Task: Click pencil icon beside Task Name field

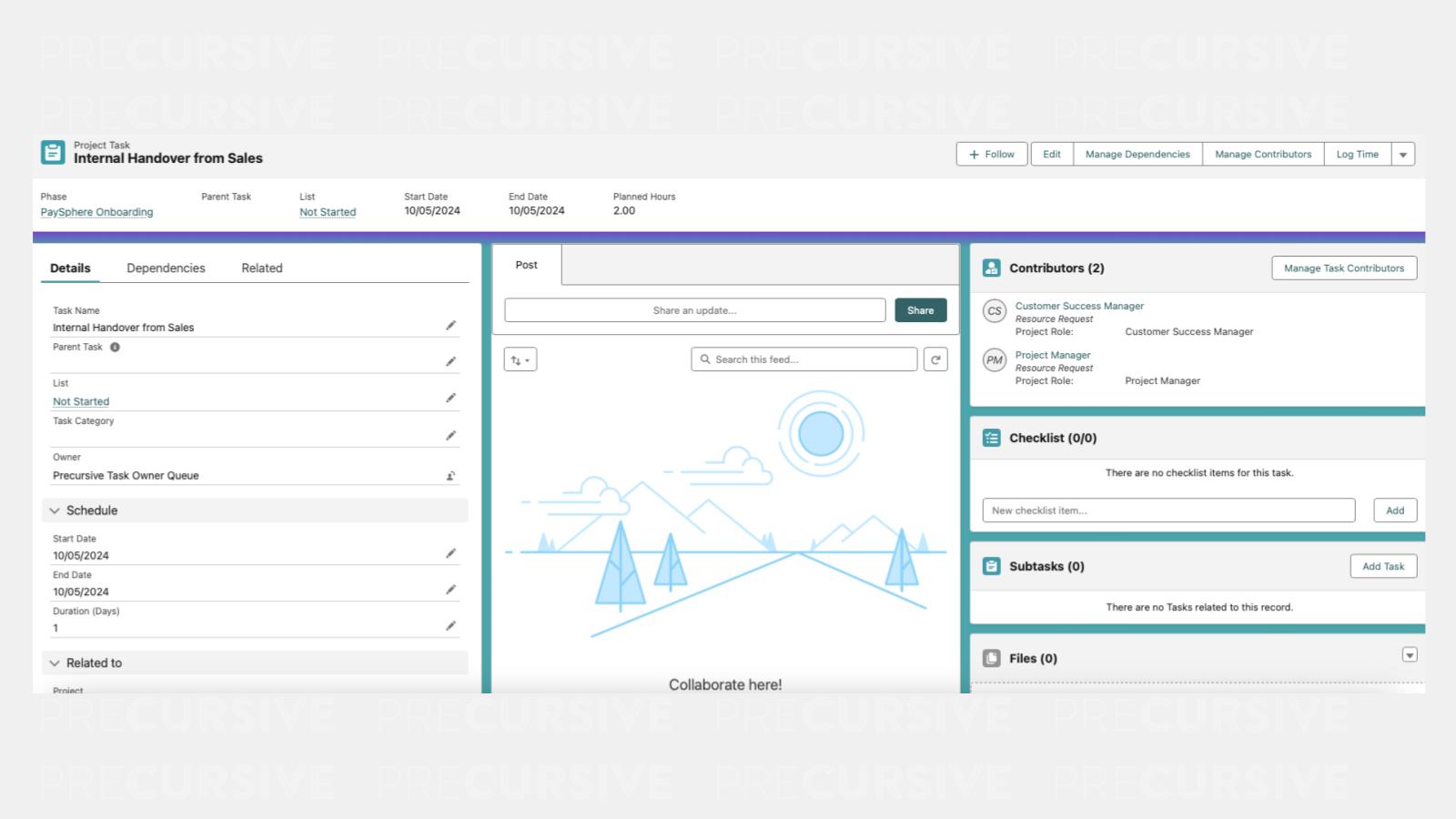Action: (x=450, y=326)
